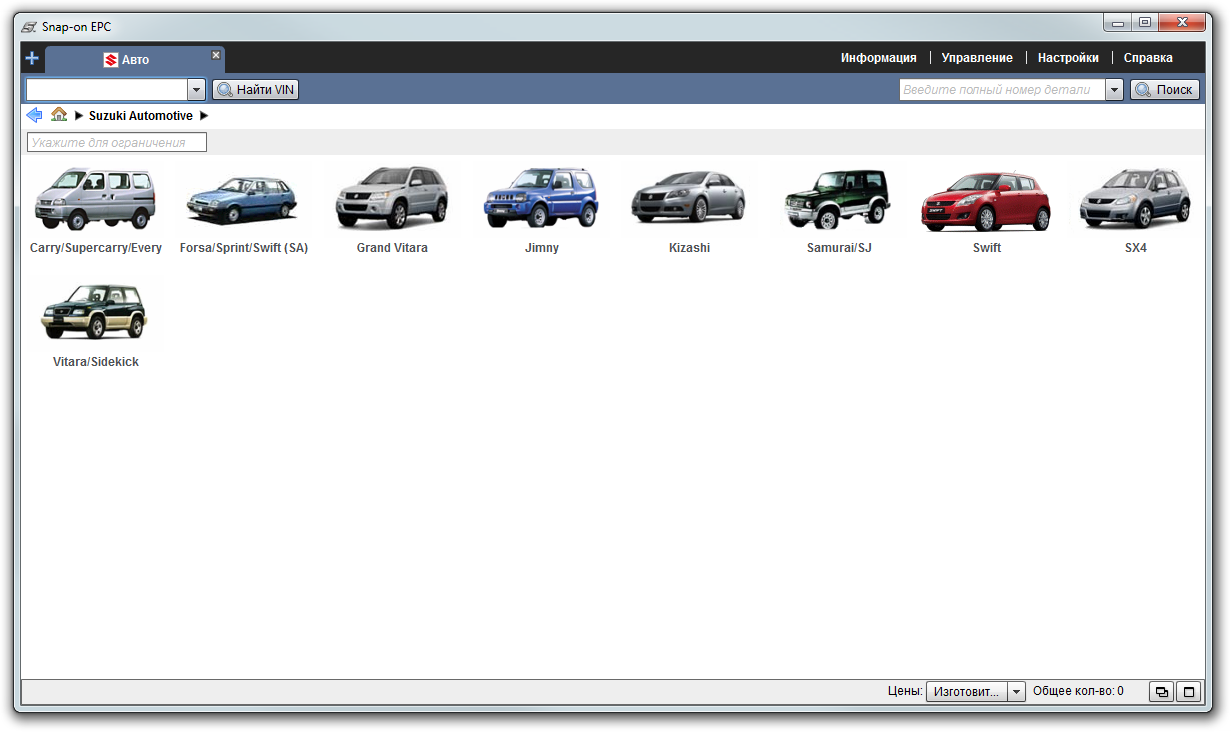Select the red Swift image
The height and width of the screenshot is (732, 1231).
tap(986, 200)
